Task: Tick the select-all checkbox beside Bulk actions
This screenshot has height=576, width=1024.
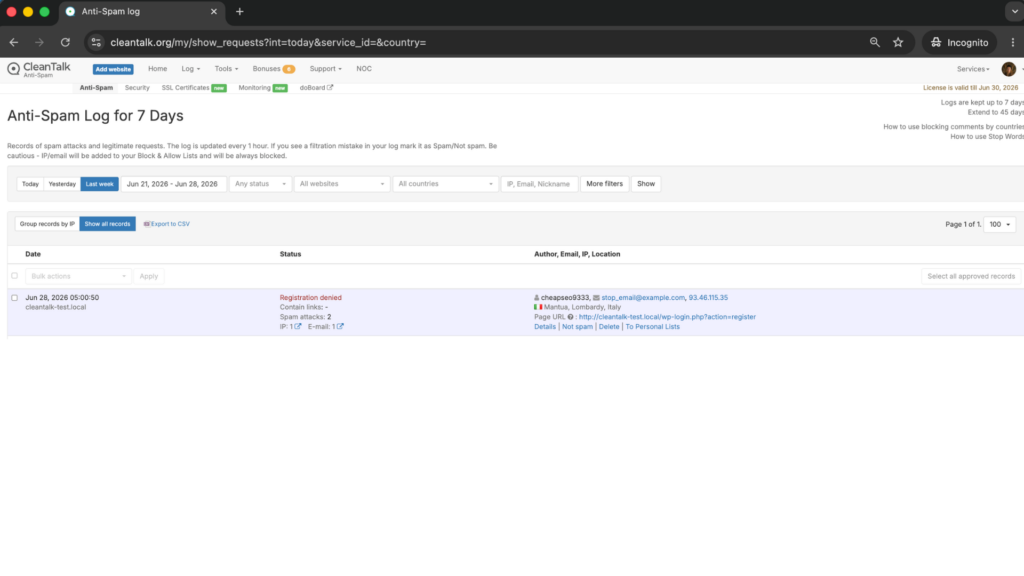Action: [x=14, y=276]
